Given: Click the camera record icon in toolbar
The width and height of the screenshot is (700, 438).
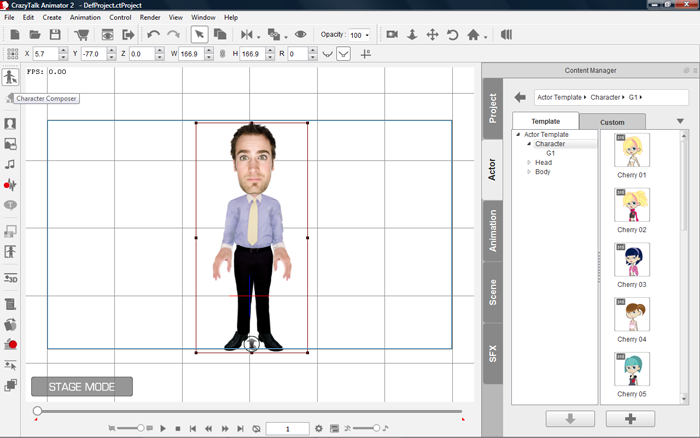Looking at the screenshot, I should coord(392,35).
